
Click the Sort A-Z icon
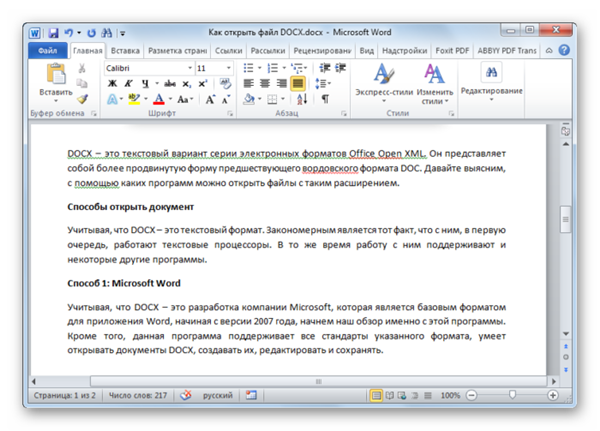tap(302, 100)
